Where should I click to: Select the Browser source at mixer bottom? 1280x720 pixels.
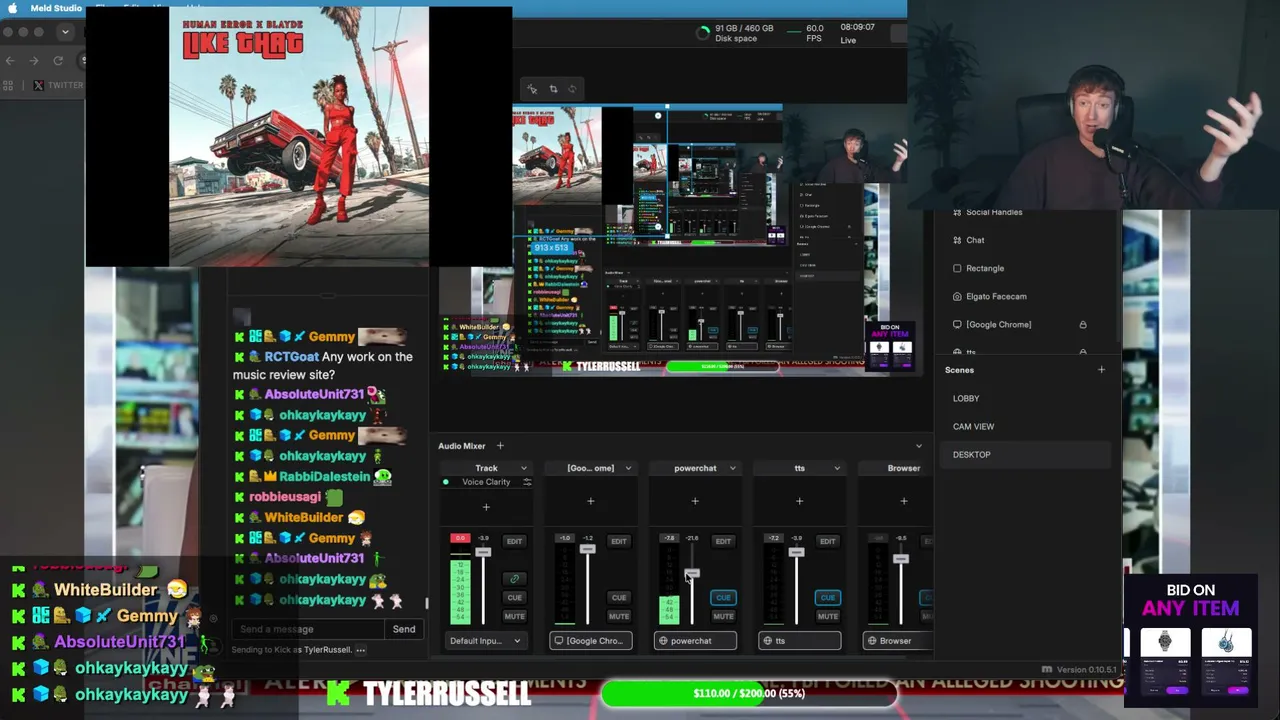point(896,641)
